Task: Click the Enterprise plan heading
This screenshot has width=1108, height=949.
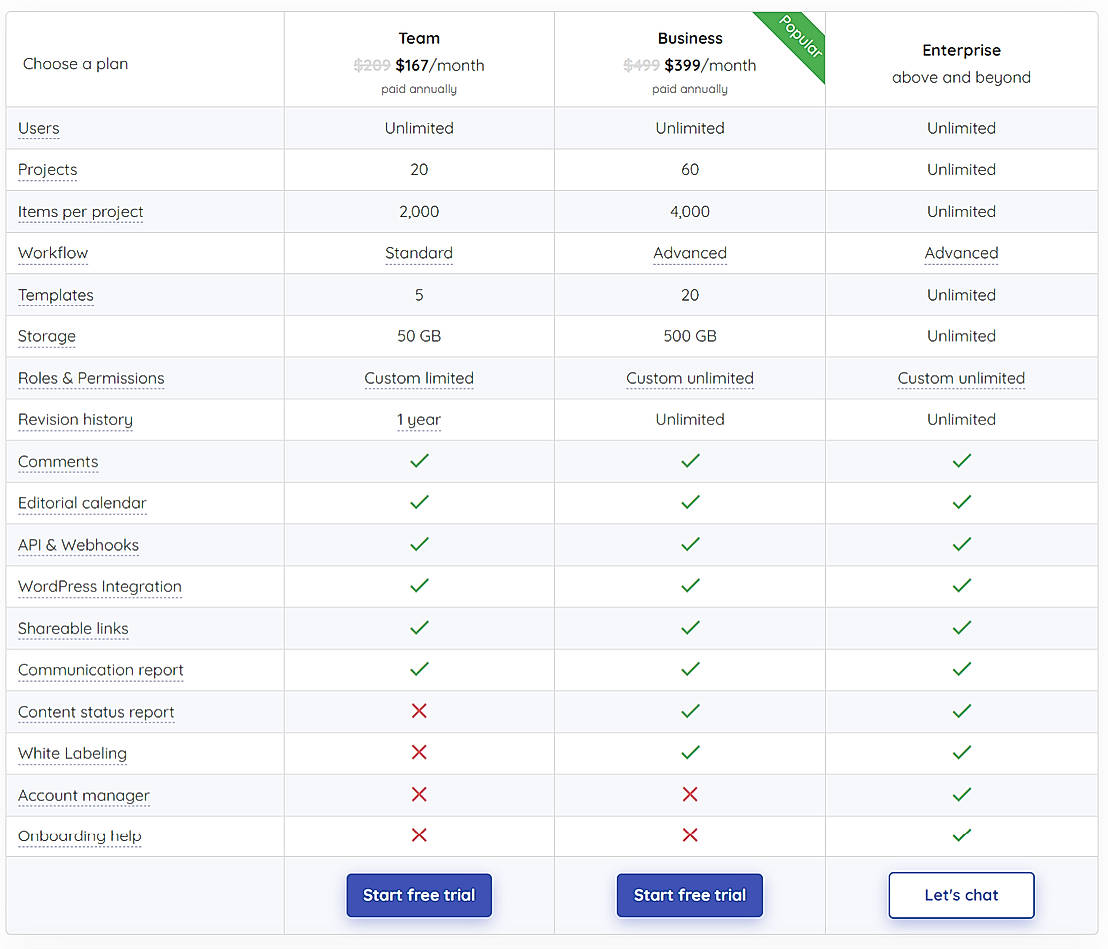Action: 961,50
